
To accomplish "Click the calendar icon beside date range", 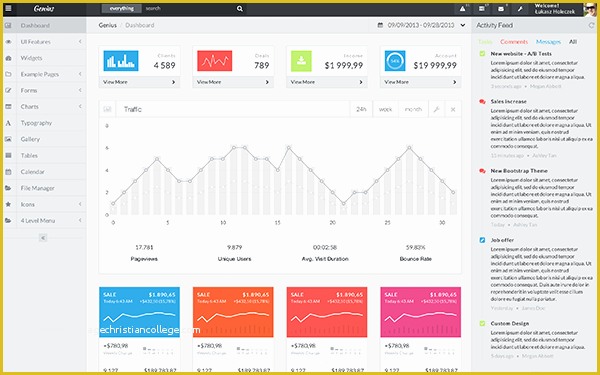I will 380,25.
